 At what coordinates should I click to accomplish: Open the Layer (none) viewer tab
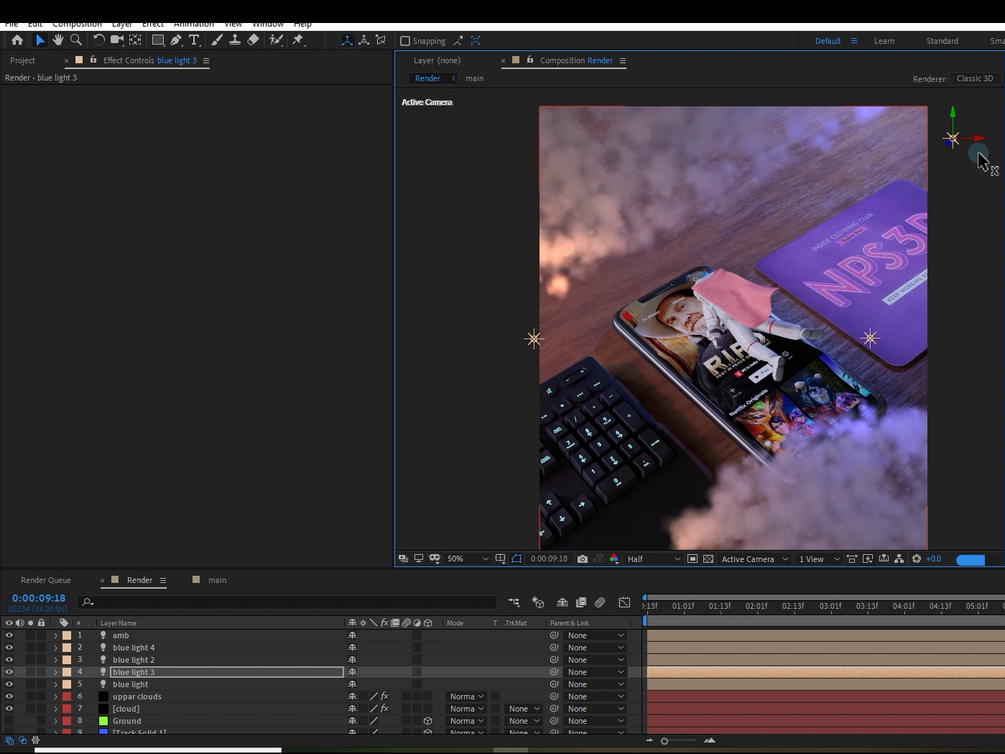pyautogui.click(x=437, y=60)
